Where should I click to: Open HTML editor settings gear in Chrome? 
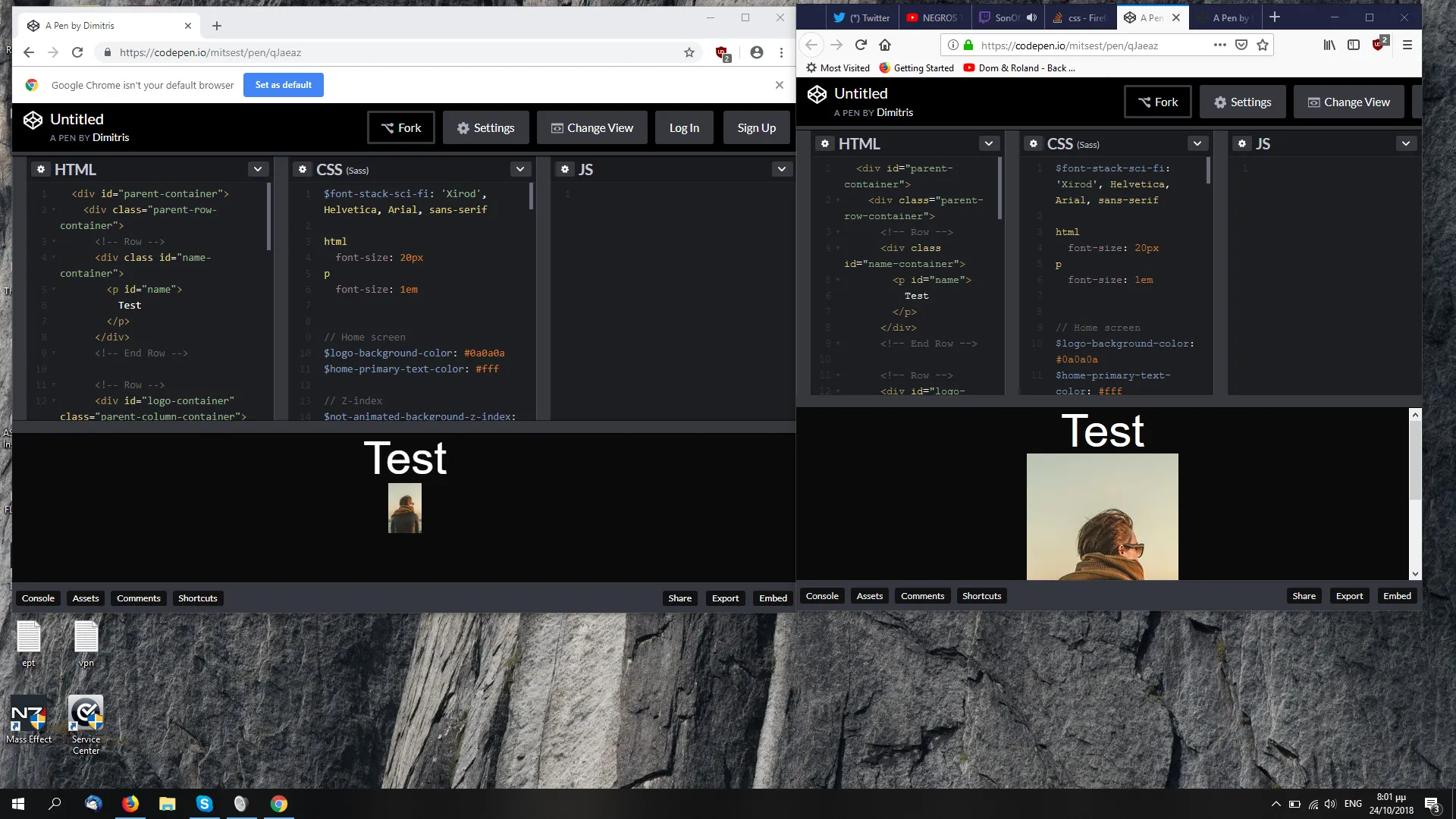41,169
